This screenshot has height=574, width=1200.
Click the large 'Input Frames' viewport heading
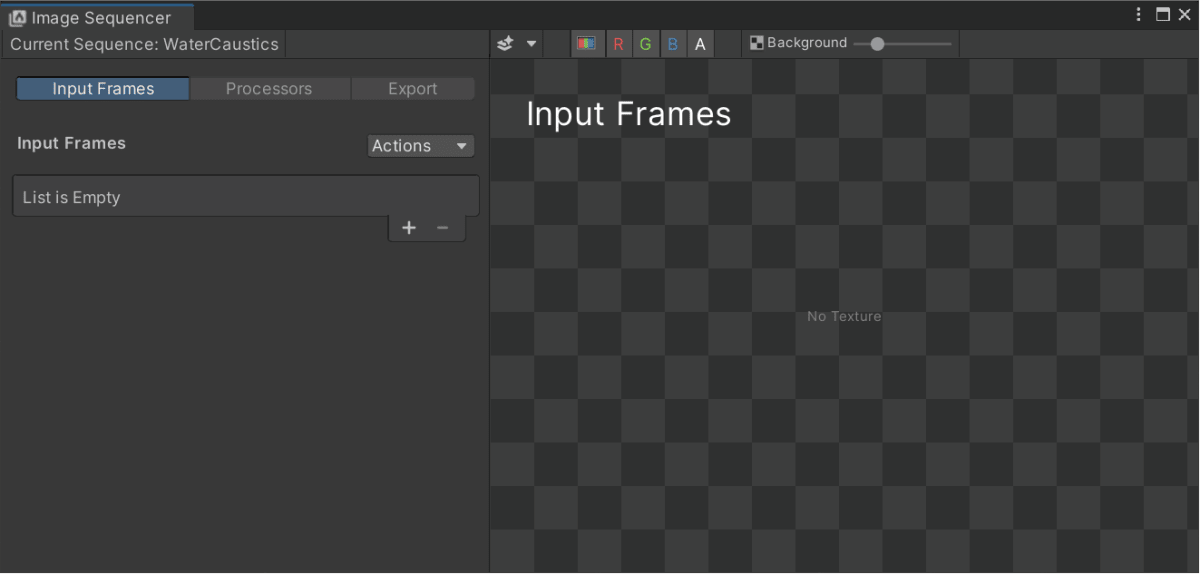[x=629, y=114]
